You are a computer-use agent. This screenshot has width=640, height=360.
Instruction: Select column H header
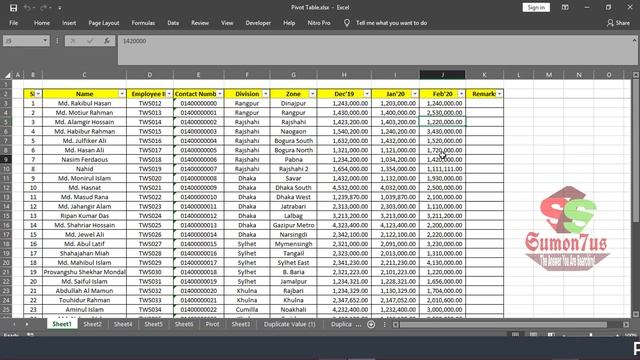(x=344, y=75)
